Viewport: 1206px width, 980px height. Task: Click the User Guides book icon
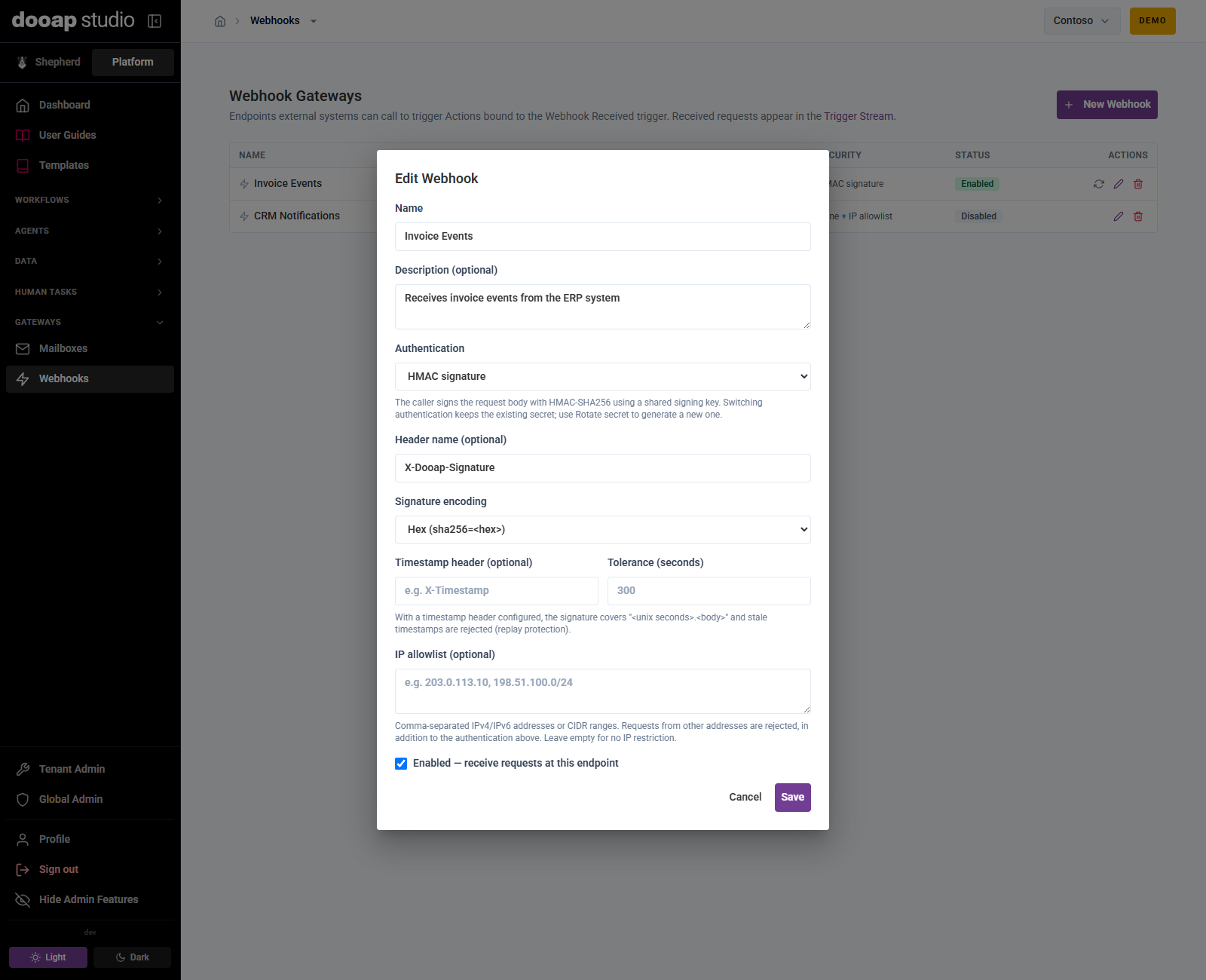[23, 136]
